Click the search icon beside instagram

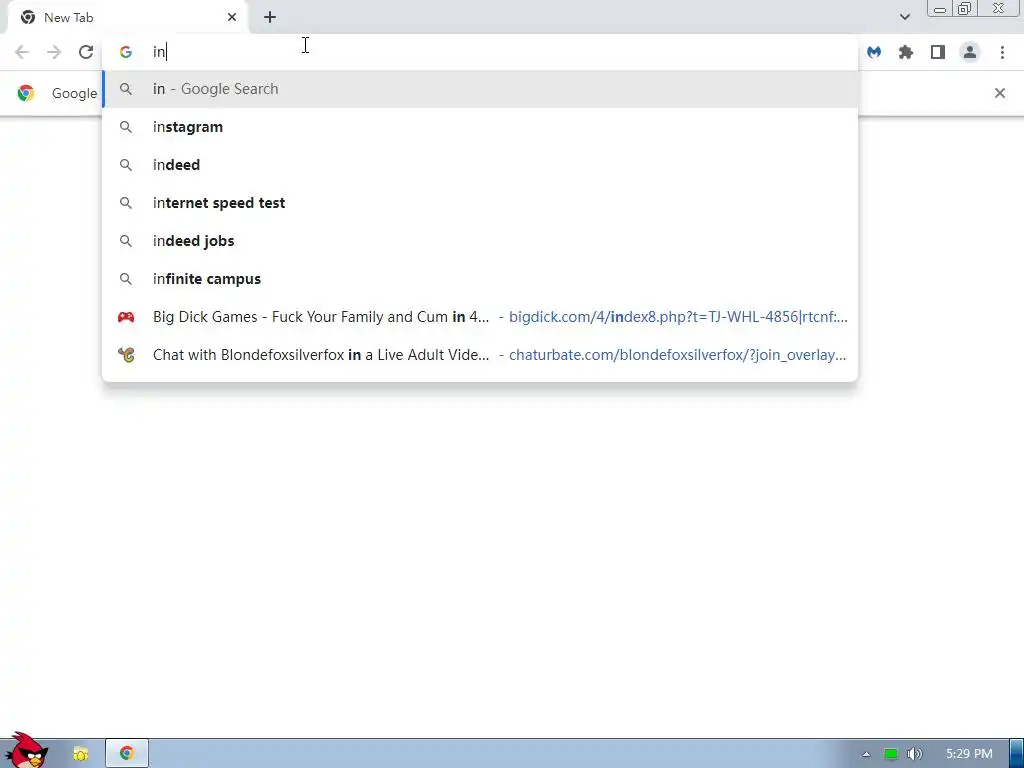[126, 127]
